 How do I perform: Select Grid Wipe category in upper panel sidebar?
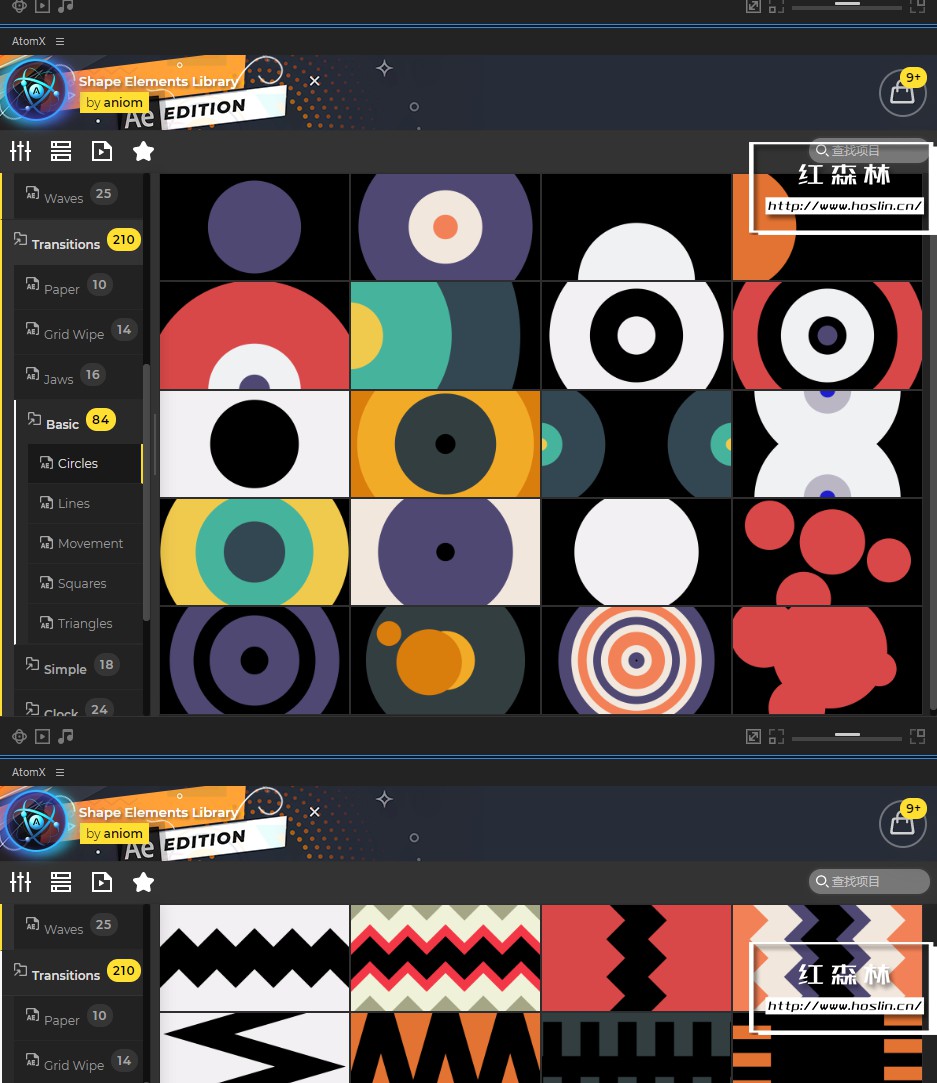(x=78, y=332)
